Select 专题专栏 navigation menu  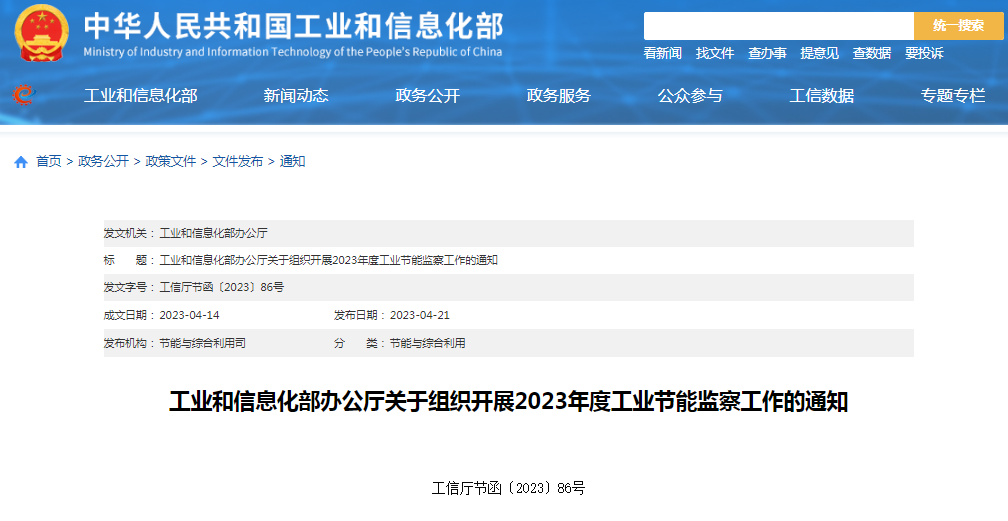coord(953,96)
